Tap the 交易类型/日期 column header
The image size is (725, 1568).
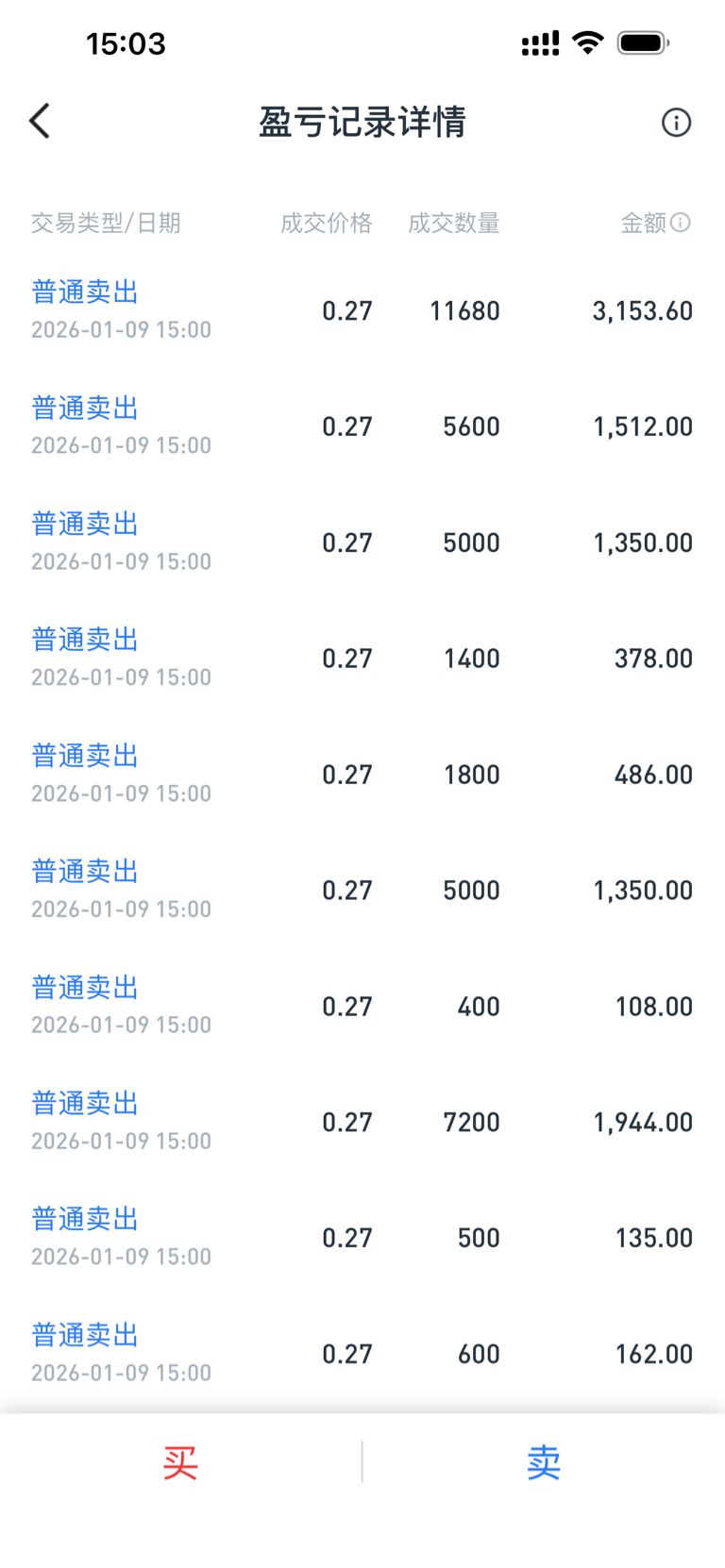[106, 224]
